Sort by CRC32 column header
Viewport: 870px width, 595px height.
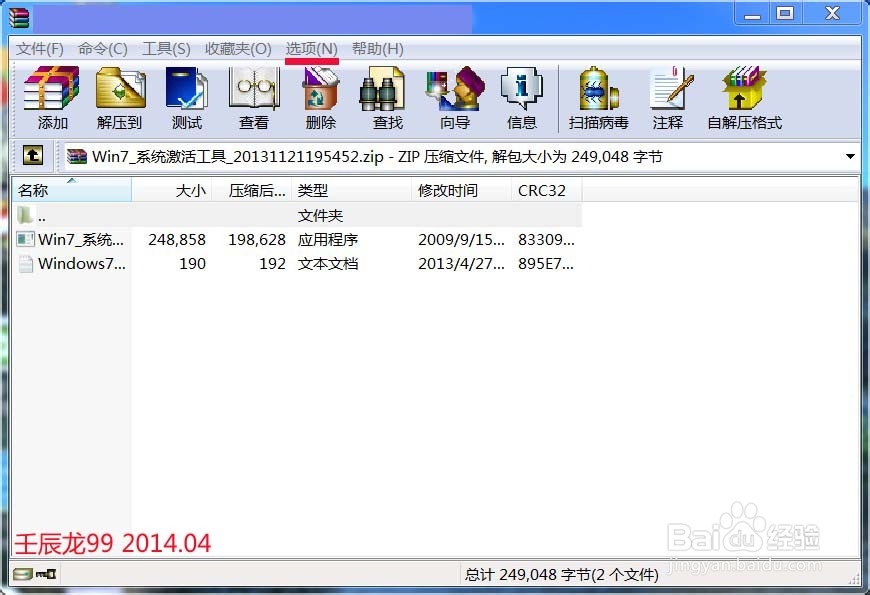(547, 190)
